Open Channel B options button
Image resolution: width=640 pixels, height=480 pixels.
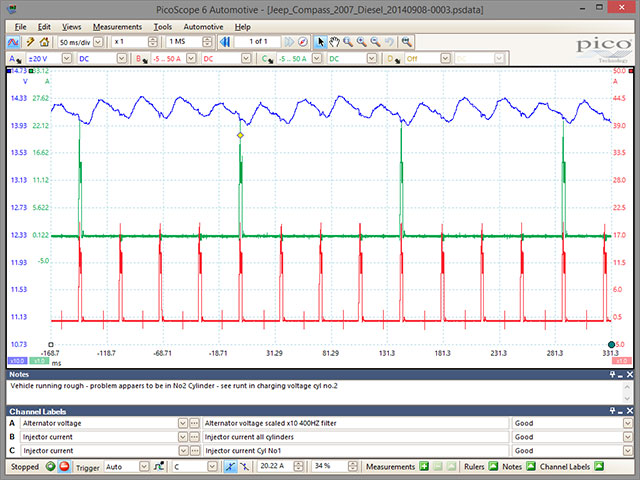pos(142,59)
